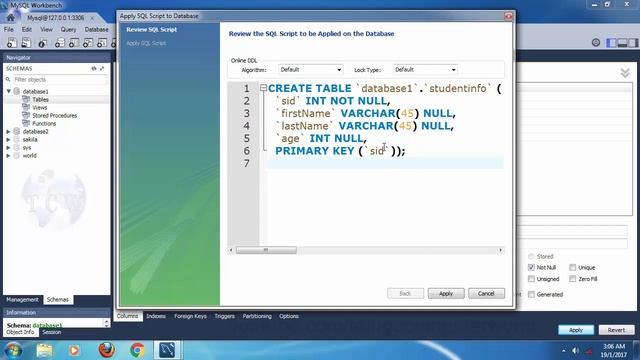
Task: Create a new view toolbar icon
Action: point(88,43)
